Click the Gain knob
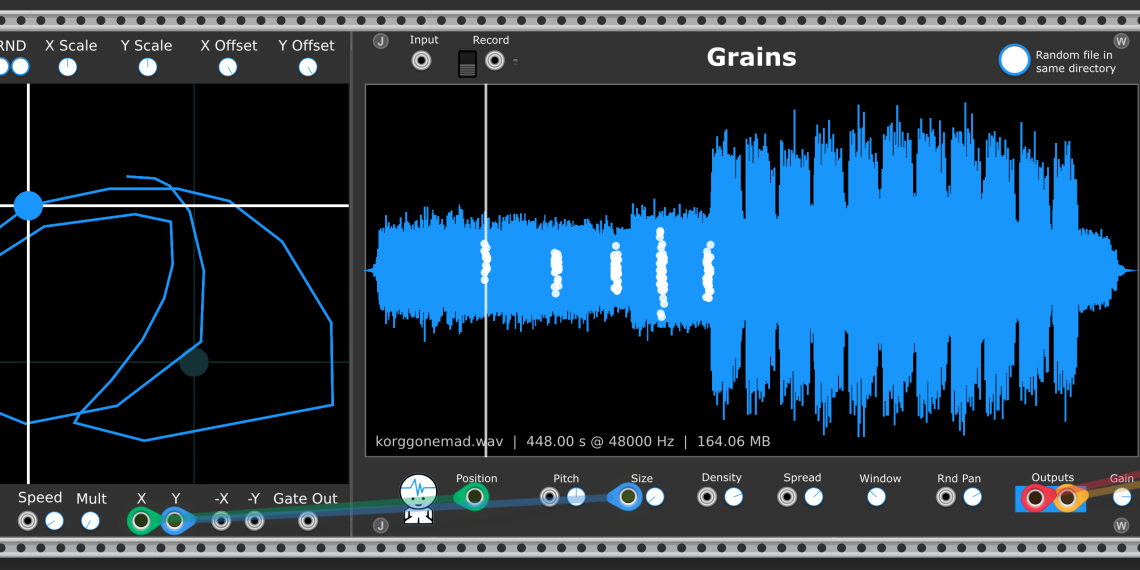Image resolution: width=1140 pixels, height=570 pixels. coord(1122,497)
